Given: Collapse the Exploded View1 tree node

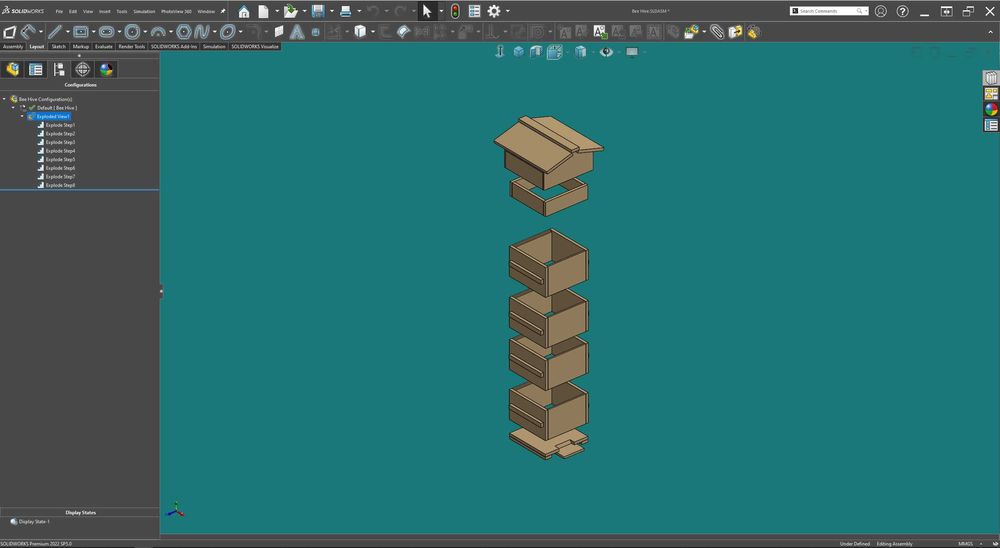Looking at the screenshot, I should click(23, 116).
